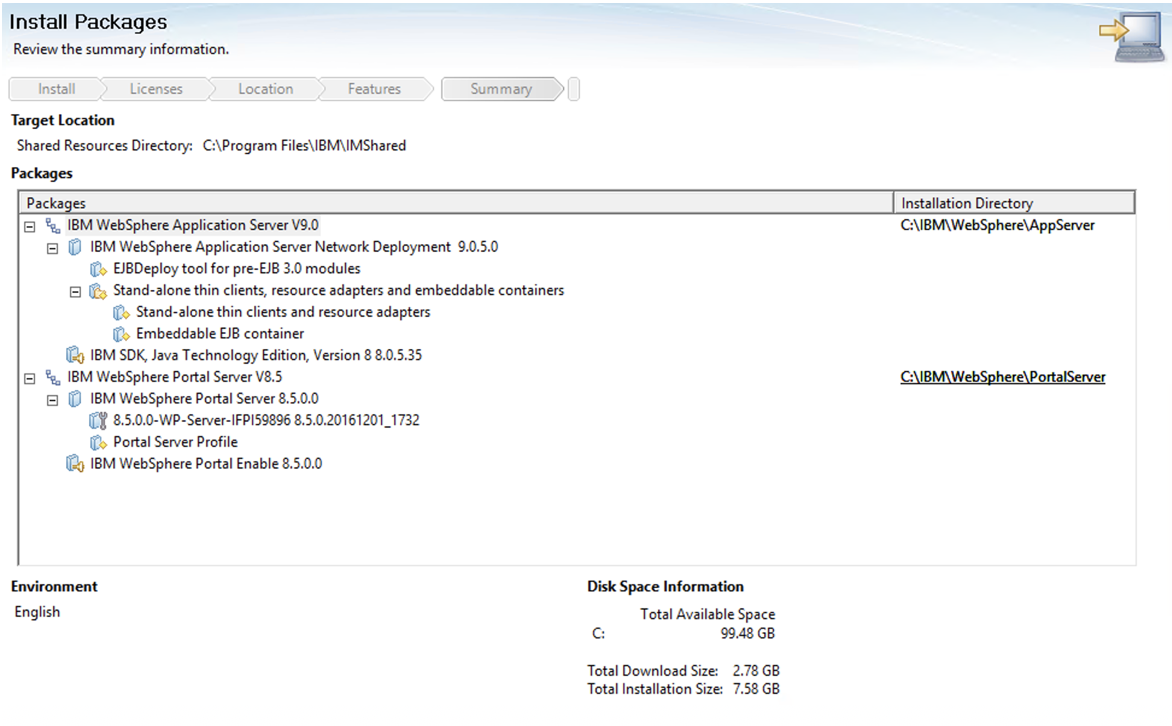Image resolution: width=1172 pixels, height=726 pixels.
Task: Select 8.5.0.0-WP-Server-IFPI59896 fix row
Action: point(266,421)
